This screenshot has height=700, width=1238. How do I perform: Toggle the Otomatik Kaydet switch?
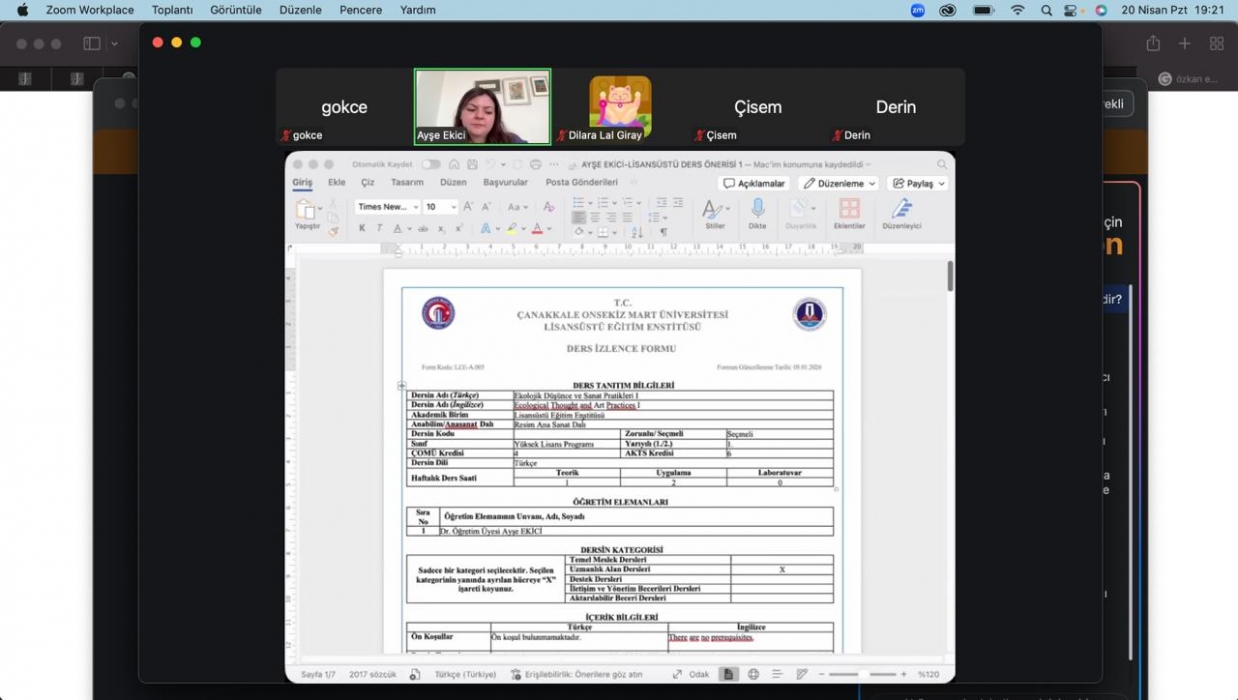tap(430, 164)
